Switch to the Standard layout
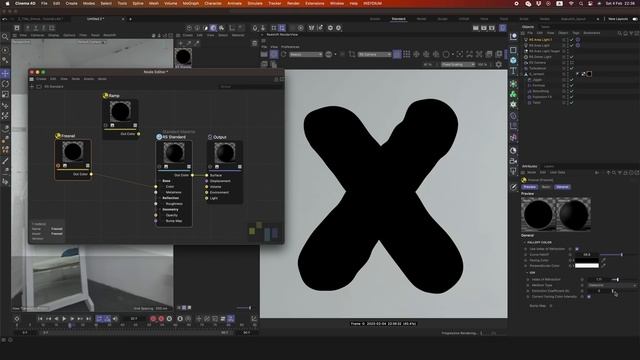 (398, 19)
